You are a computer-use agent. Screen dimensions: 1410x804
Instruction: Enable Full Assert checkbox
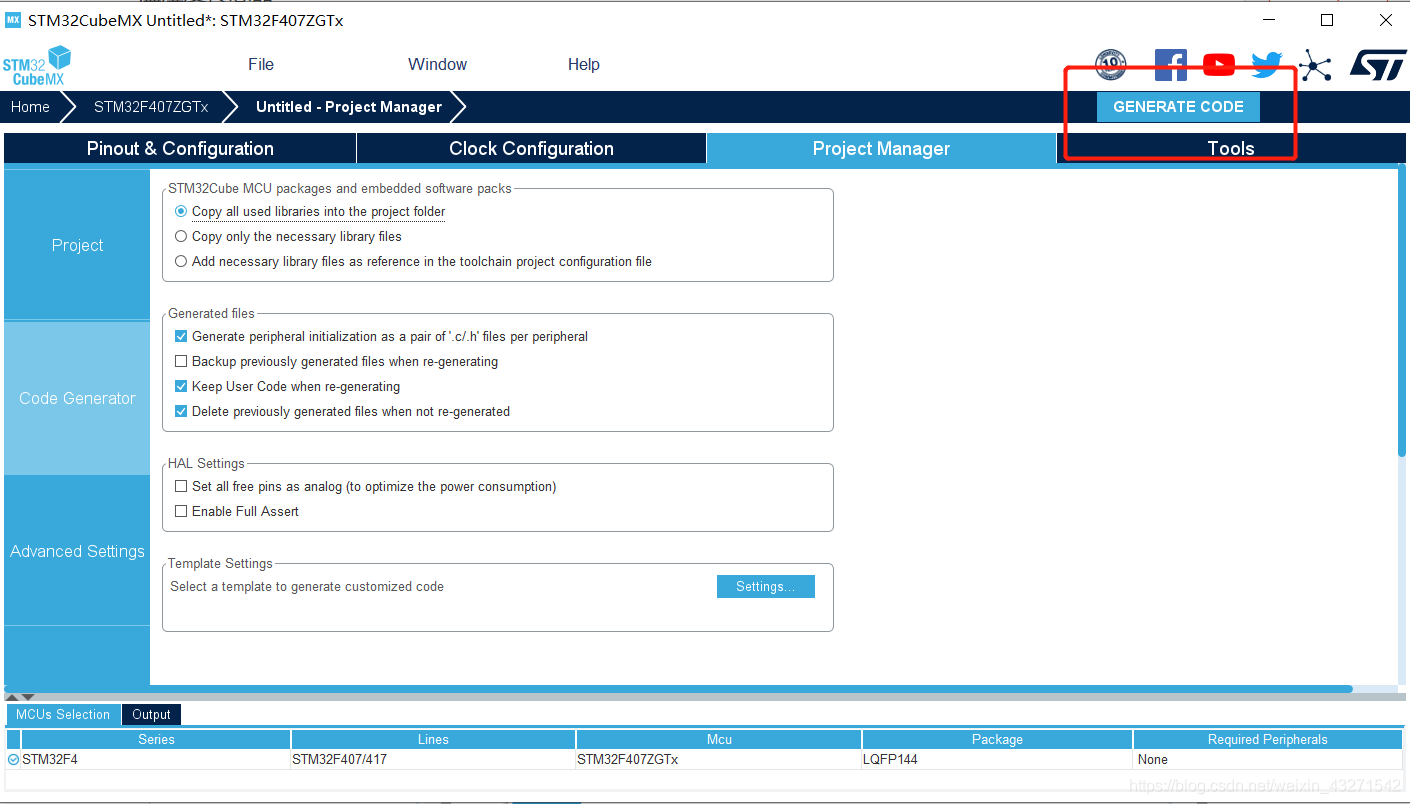click(x=181, y=512)
